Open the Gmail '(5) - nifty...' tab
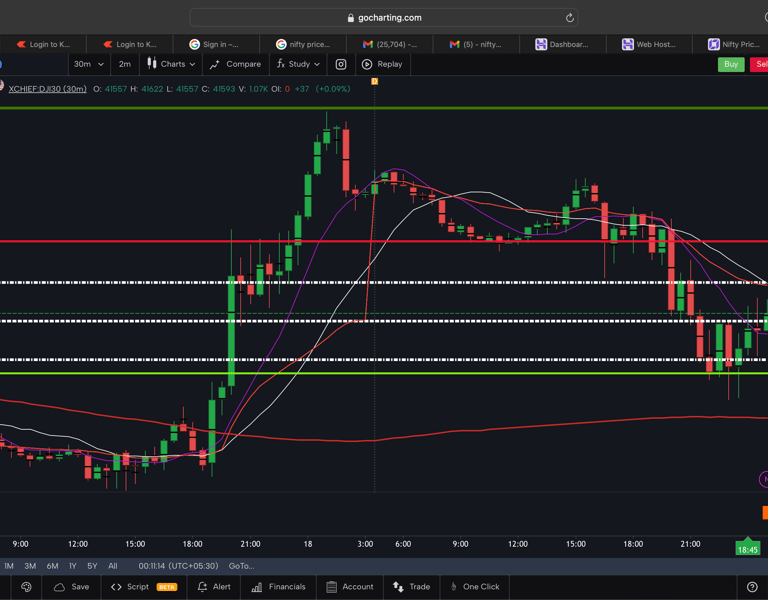 click(476, 44)
